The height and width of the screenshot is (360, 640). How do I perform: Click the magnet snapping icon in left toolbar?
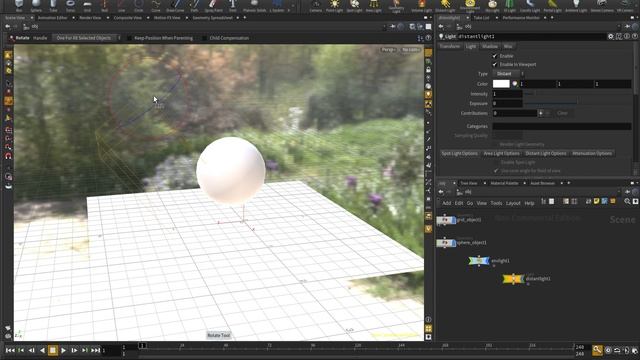pyautogui.click(x=8, y=156)
